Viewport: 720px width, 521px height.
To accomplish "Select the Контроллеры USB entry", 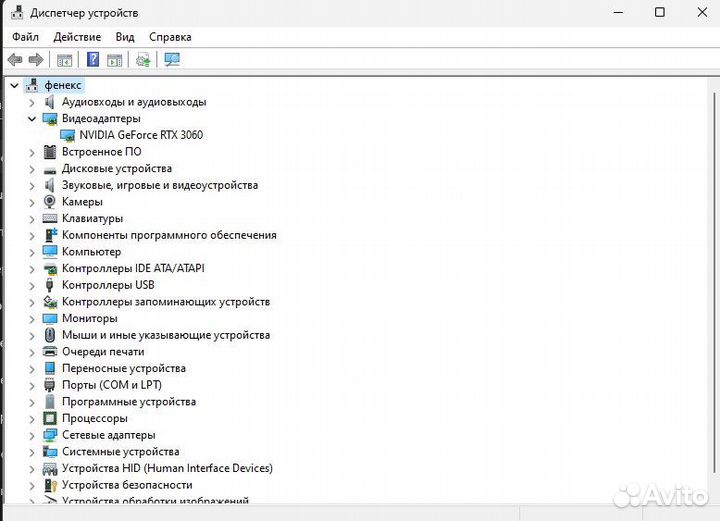I will (108, 285).
